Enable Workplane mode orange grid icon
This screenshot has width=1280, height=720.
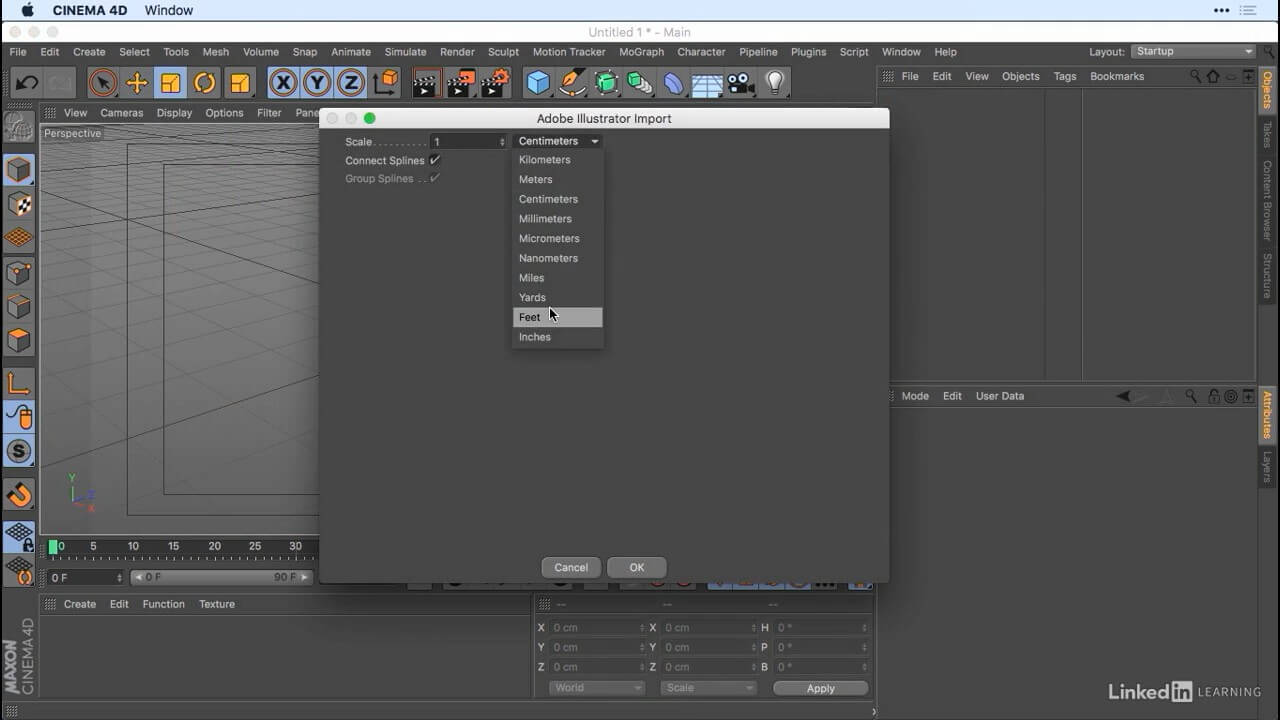(19, 238)
